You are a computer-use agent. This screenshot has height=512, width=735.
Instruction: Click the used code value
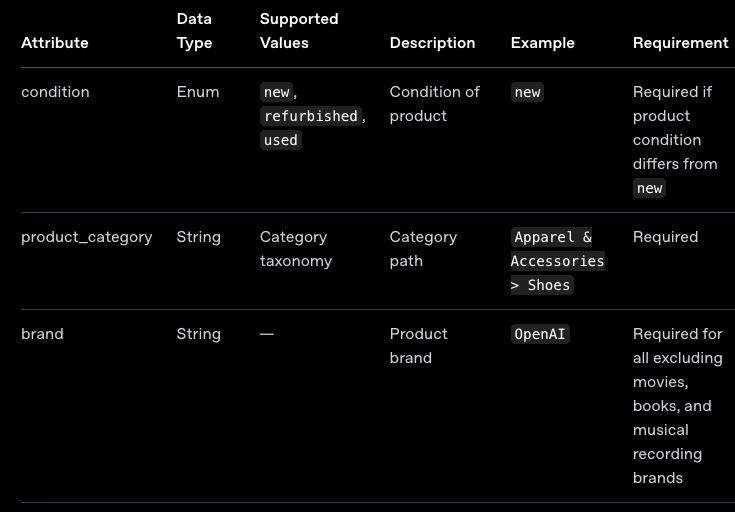click(x=280, y=140)
